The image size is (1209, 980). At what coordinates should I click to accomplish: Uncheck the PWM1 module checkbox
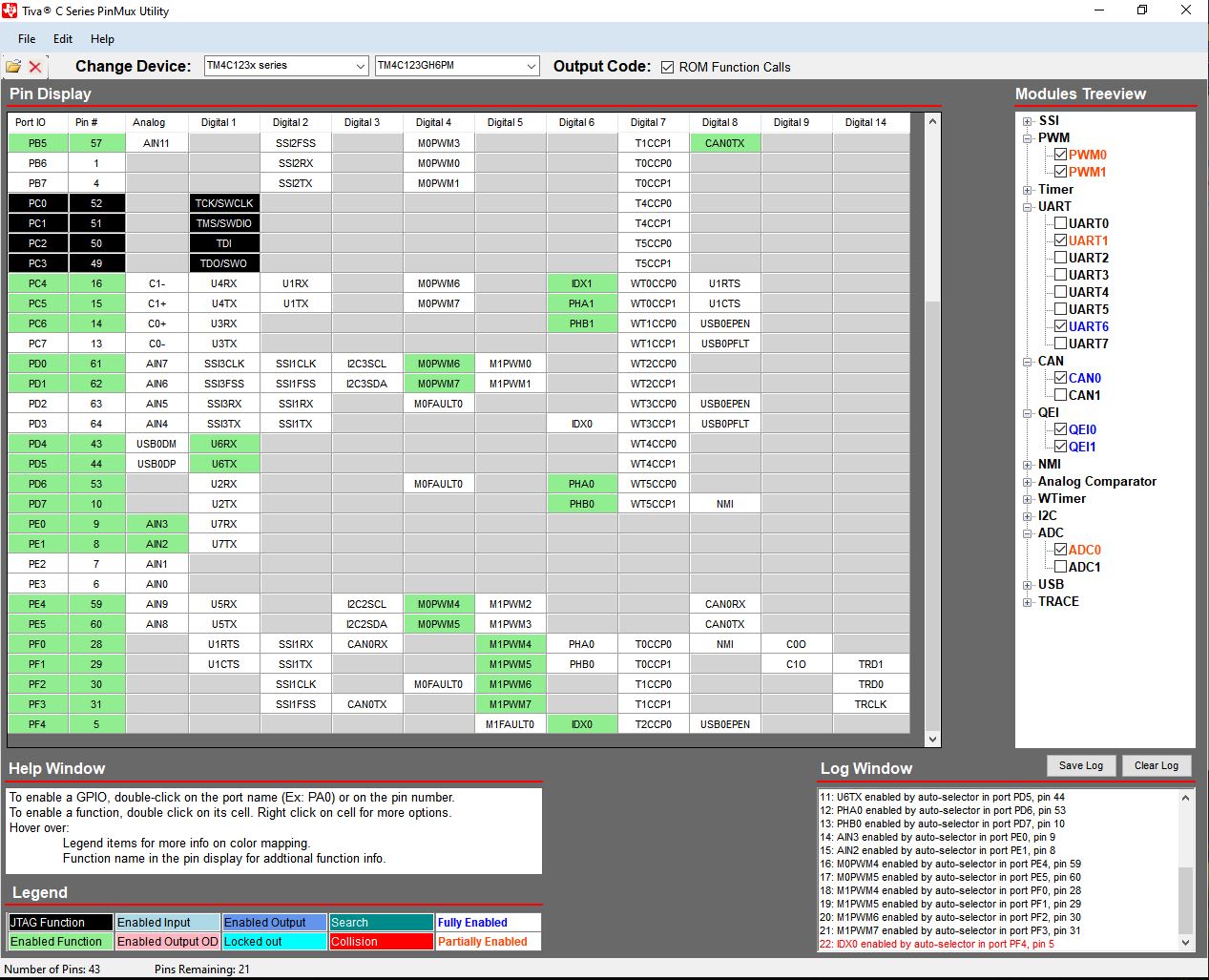1060,172
